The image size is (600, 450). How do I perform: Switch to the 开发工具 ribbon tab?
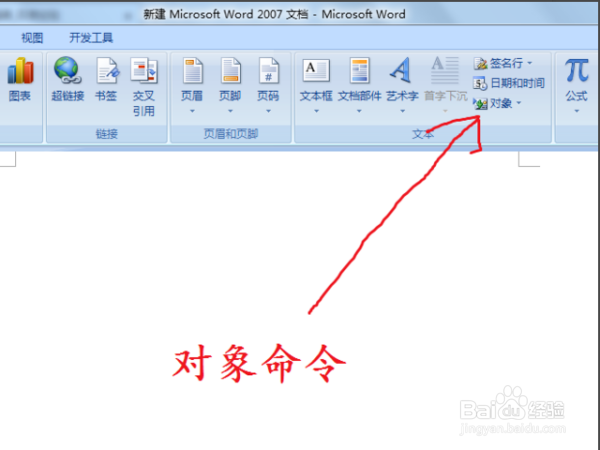(91, 38)
